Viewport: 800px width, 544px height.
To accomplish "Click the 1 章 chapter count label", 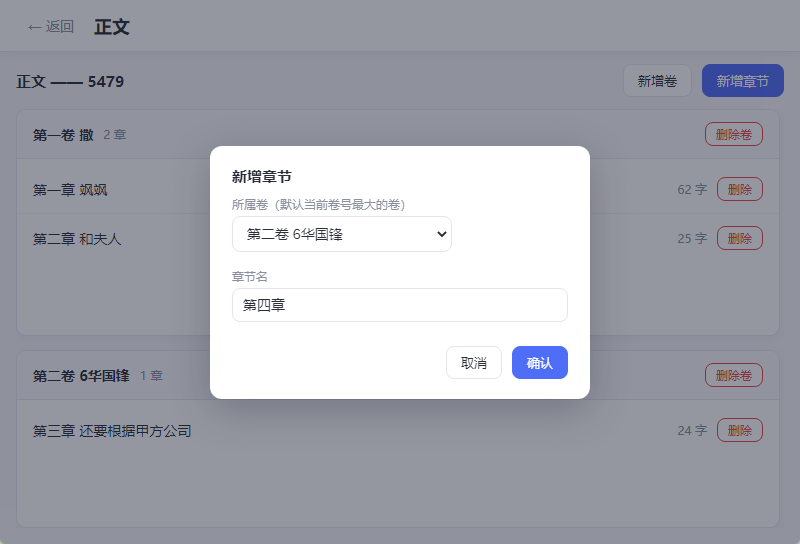I will tap(151, 376).
